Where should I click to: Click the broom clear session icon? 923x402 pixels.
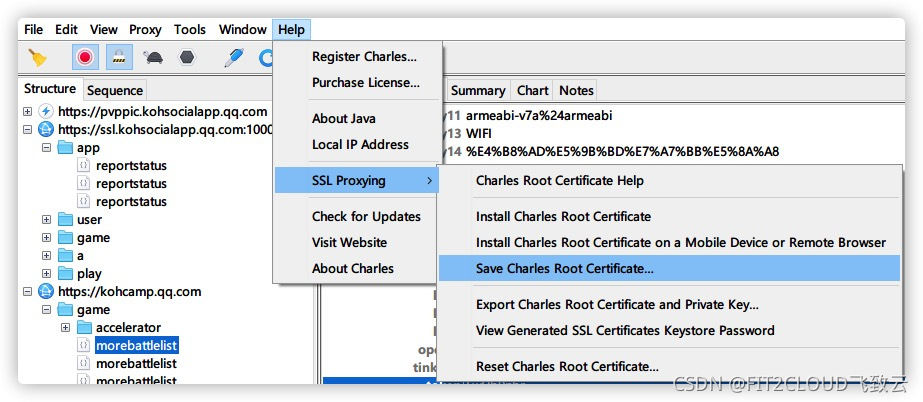pos(38,57)
